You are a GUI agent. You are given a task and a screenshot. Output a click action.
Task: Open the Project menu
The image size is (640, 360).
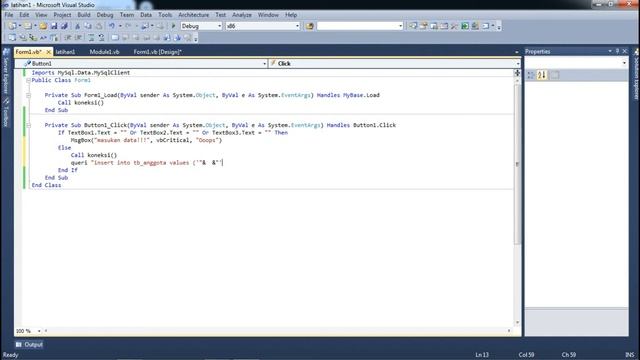(62, 15)
